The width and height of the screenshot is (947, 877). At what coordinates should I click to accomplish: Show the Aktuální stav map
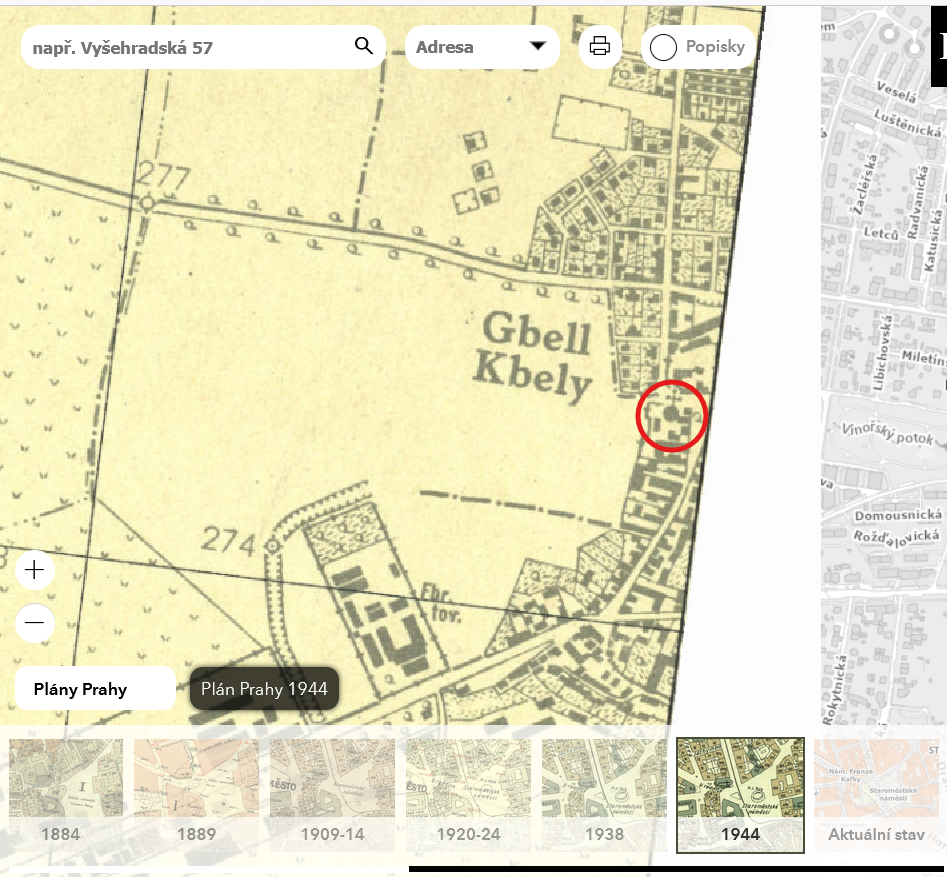[877, 795]
